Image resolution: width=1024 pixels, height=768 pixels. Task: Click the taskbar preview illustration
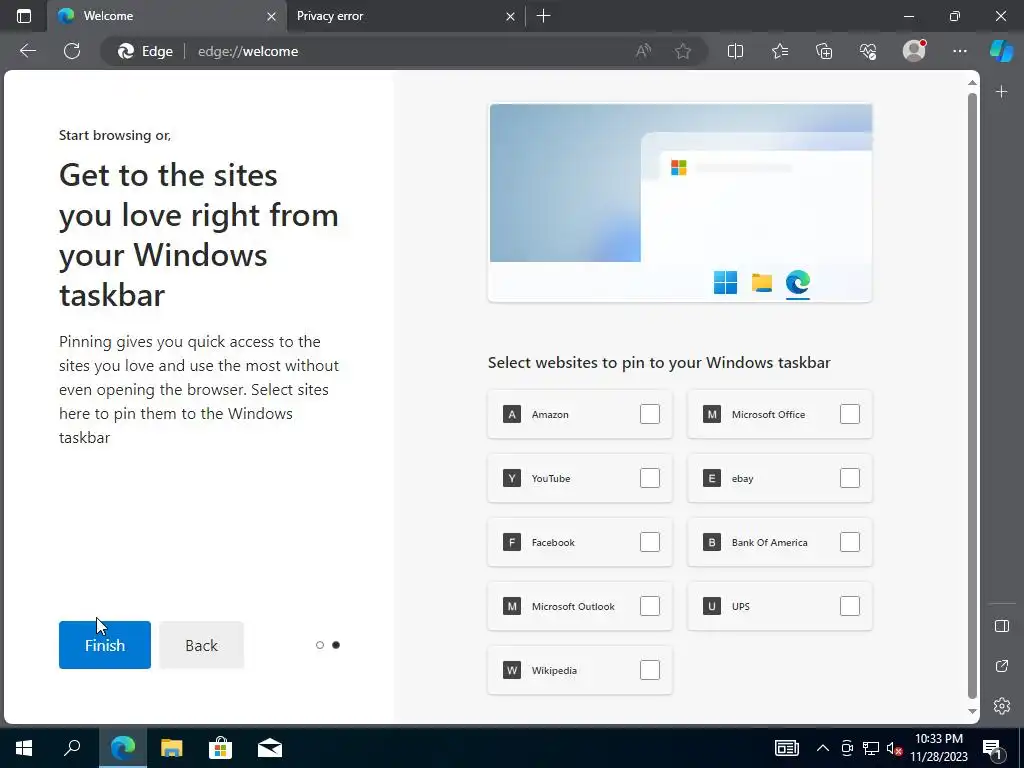(x=680, y=202)
